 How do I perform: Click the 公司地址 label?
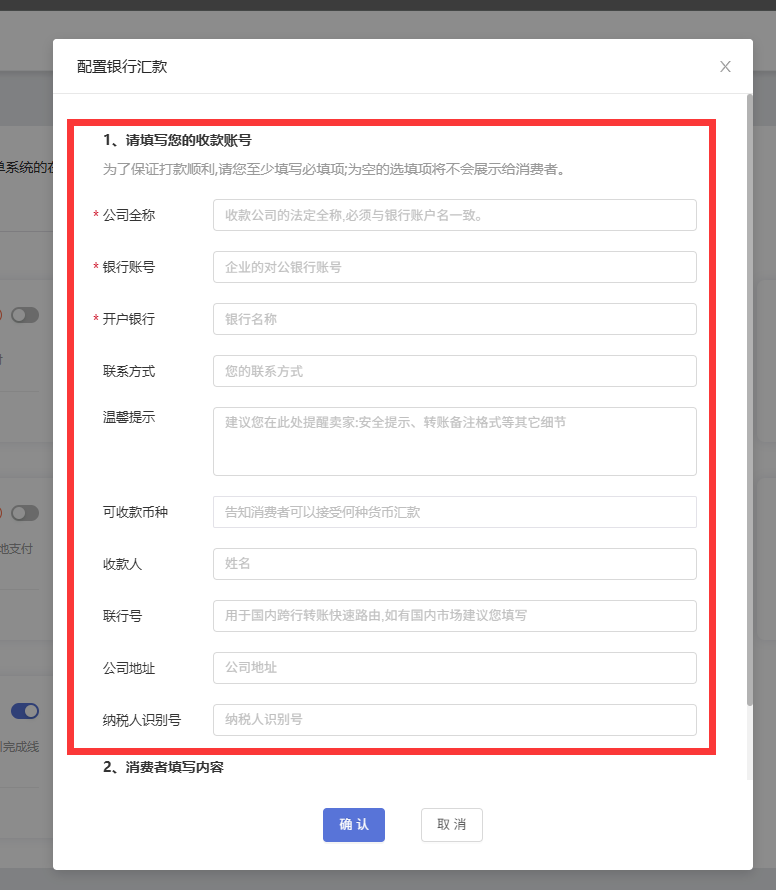(x=129, y=668)
